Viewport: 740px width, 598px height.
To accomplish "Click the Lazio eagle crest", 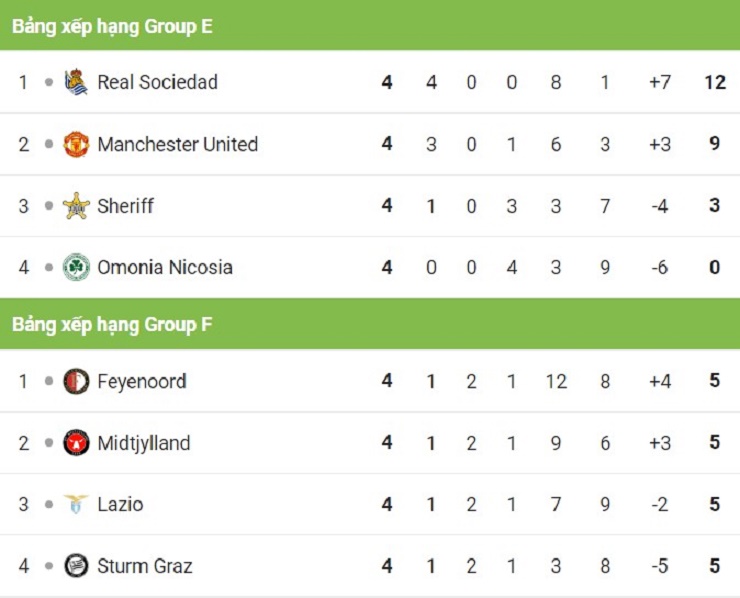I will point(76,504).
